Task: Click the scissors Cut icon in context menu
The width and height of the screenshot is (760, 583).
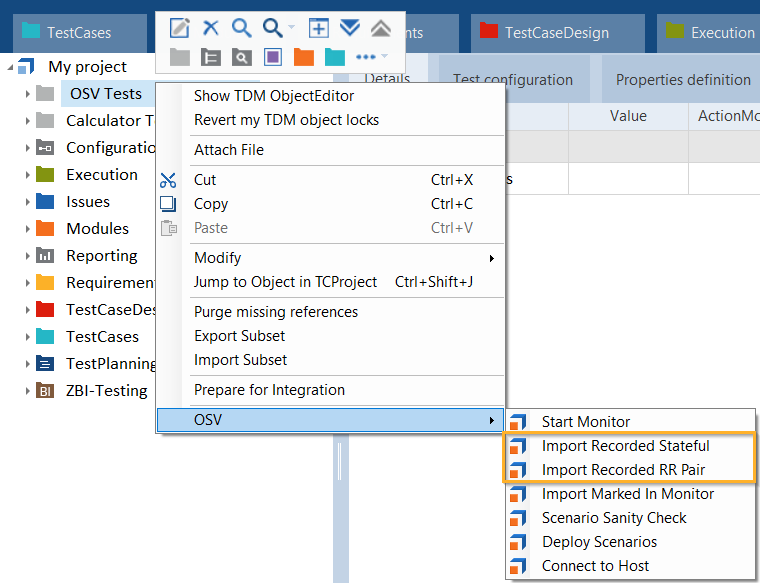Action: pyautogui.click(x=168, y=180)
